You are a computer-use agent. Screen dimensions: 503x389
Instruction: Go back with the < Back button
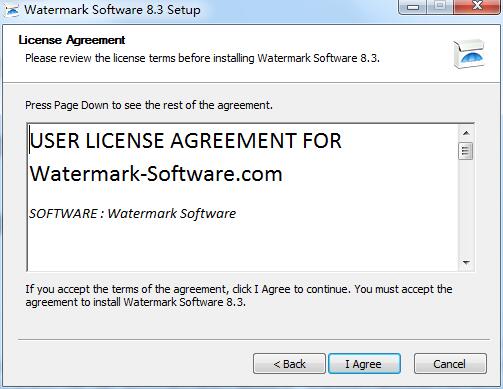tap(289, 364)
